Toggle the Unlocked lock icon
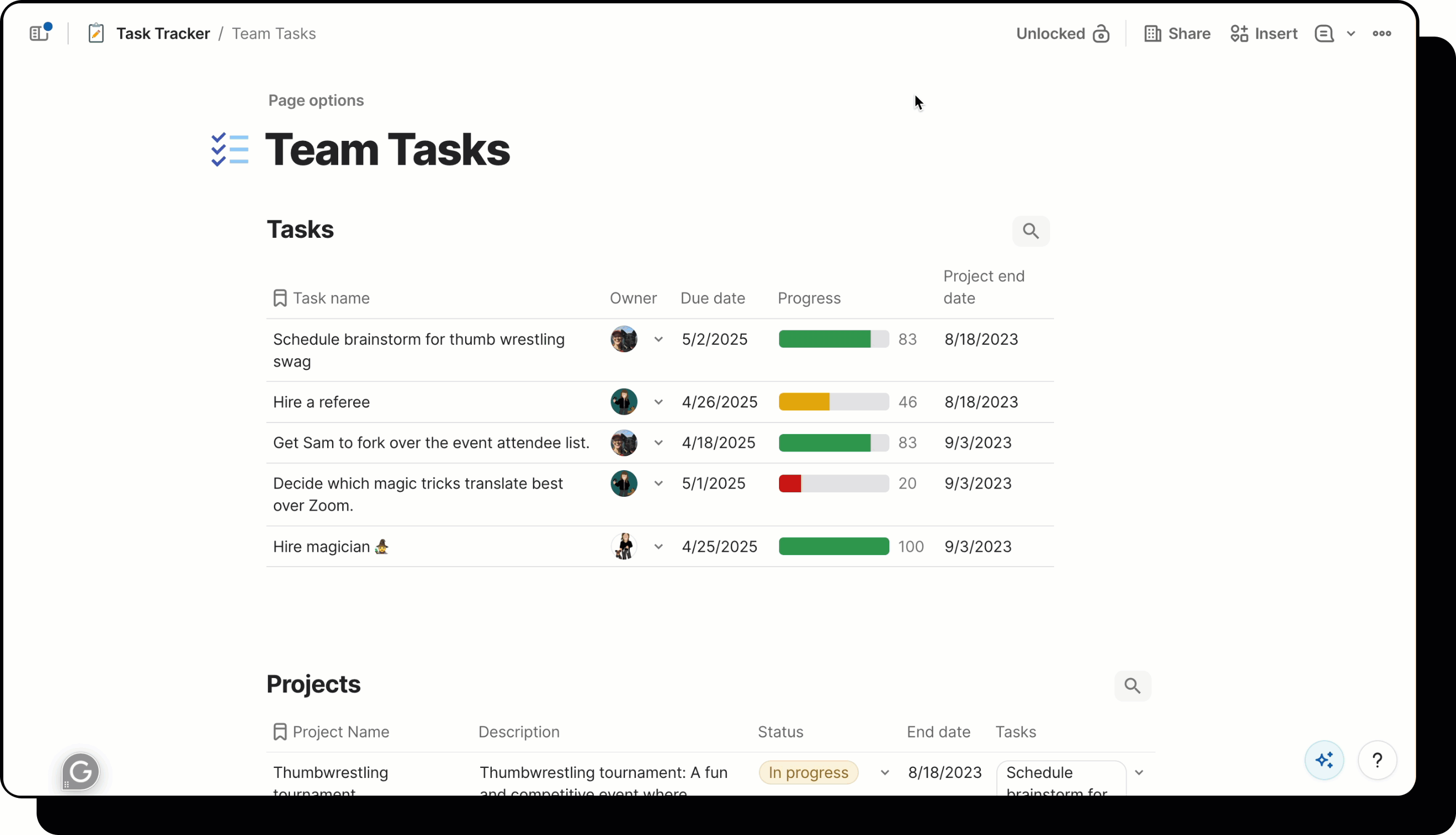Image resolution: width=1456 pixels, height=835 pixels. coord(1101,34)
